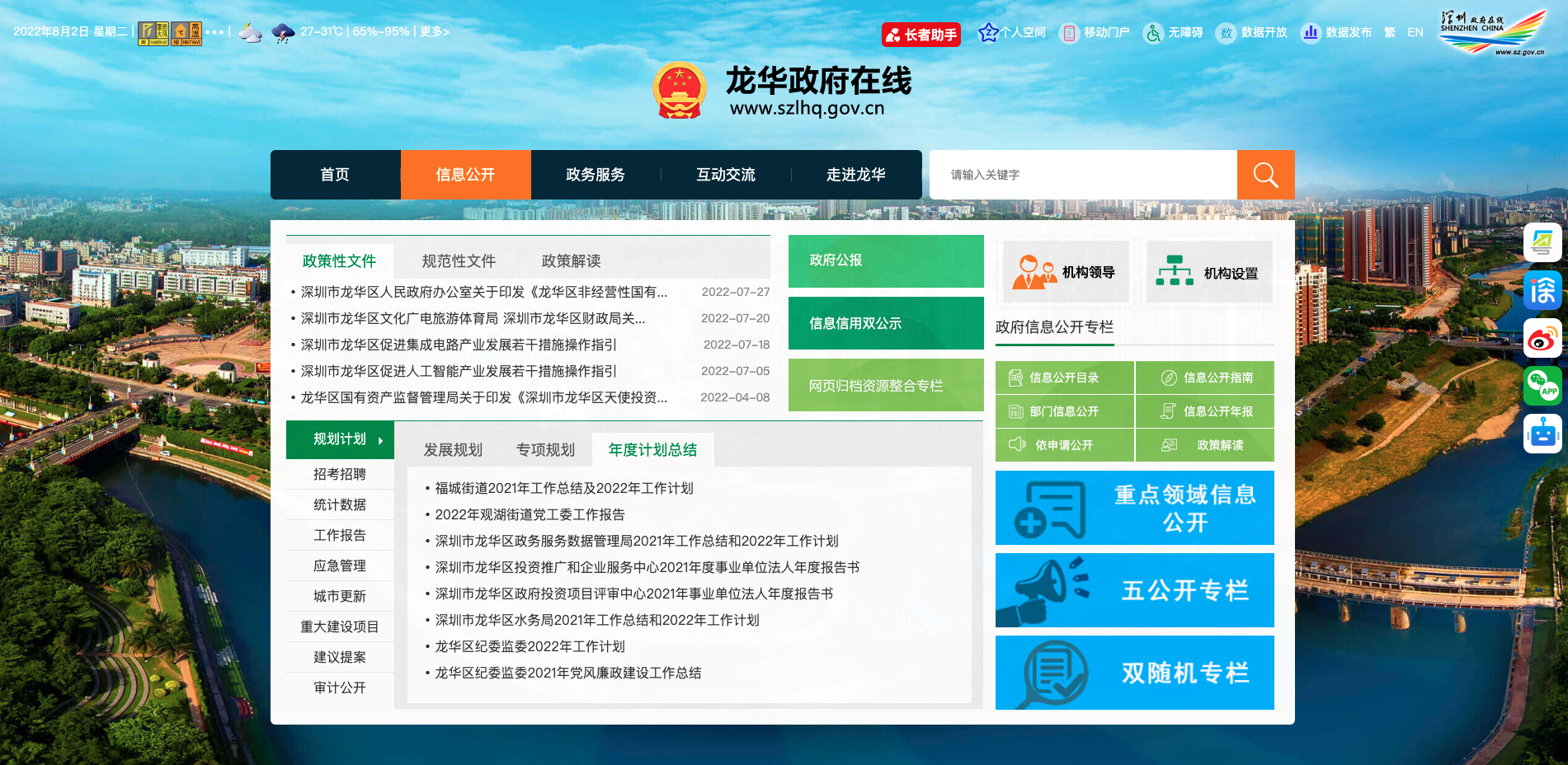The width and height of the screenshot is (1568, 765).
Task: Open the WeChat APP sidebar icon
Action: pyautogui.click(x=1542, y=386)
